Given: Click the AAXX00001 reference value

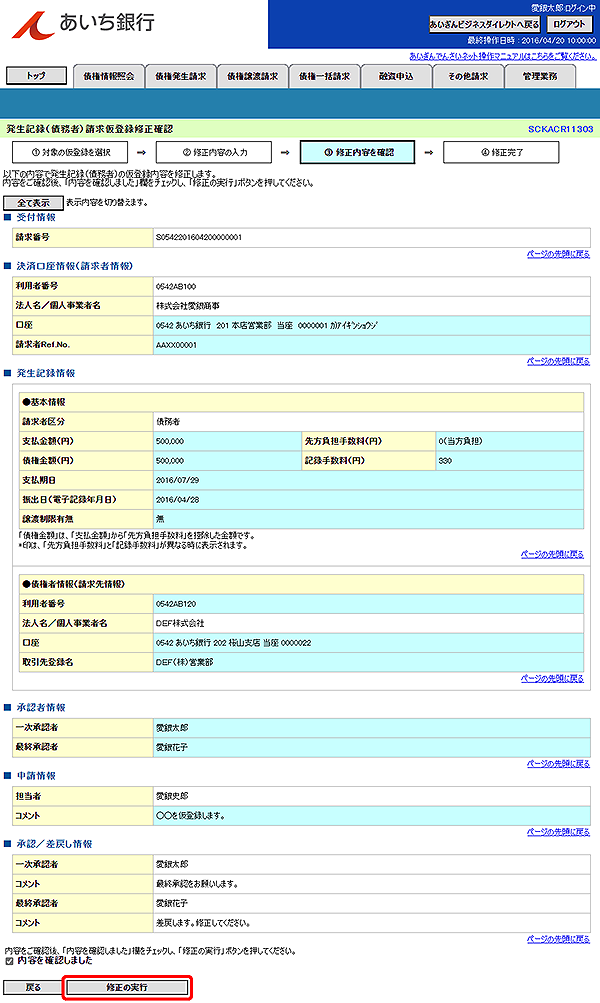Looking at the screenshot, I should (x=176, y=345).
